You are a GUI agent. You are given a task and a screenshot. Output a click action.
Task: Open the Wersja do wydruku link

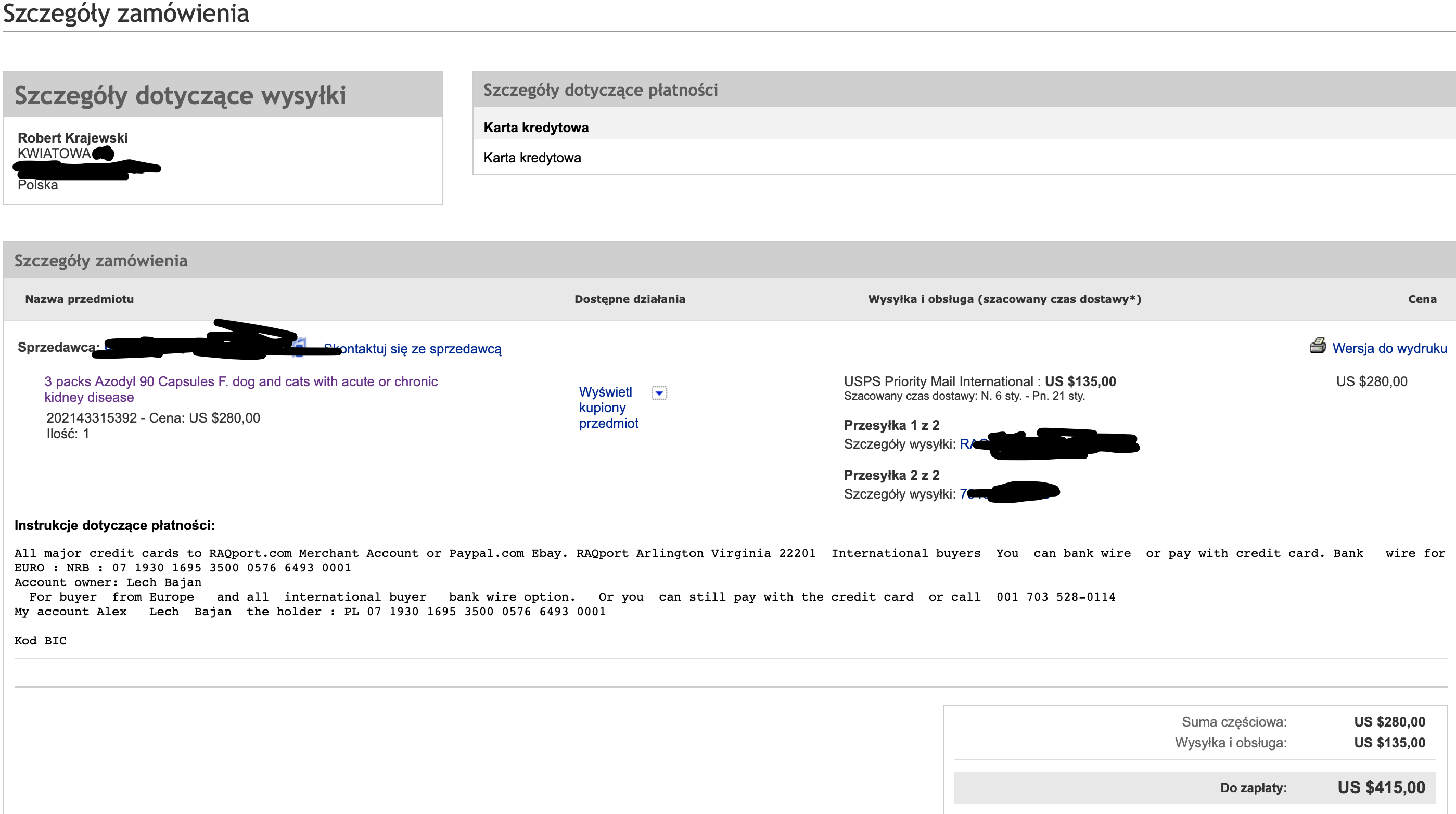1389,348
